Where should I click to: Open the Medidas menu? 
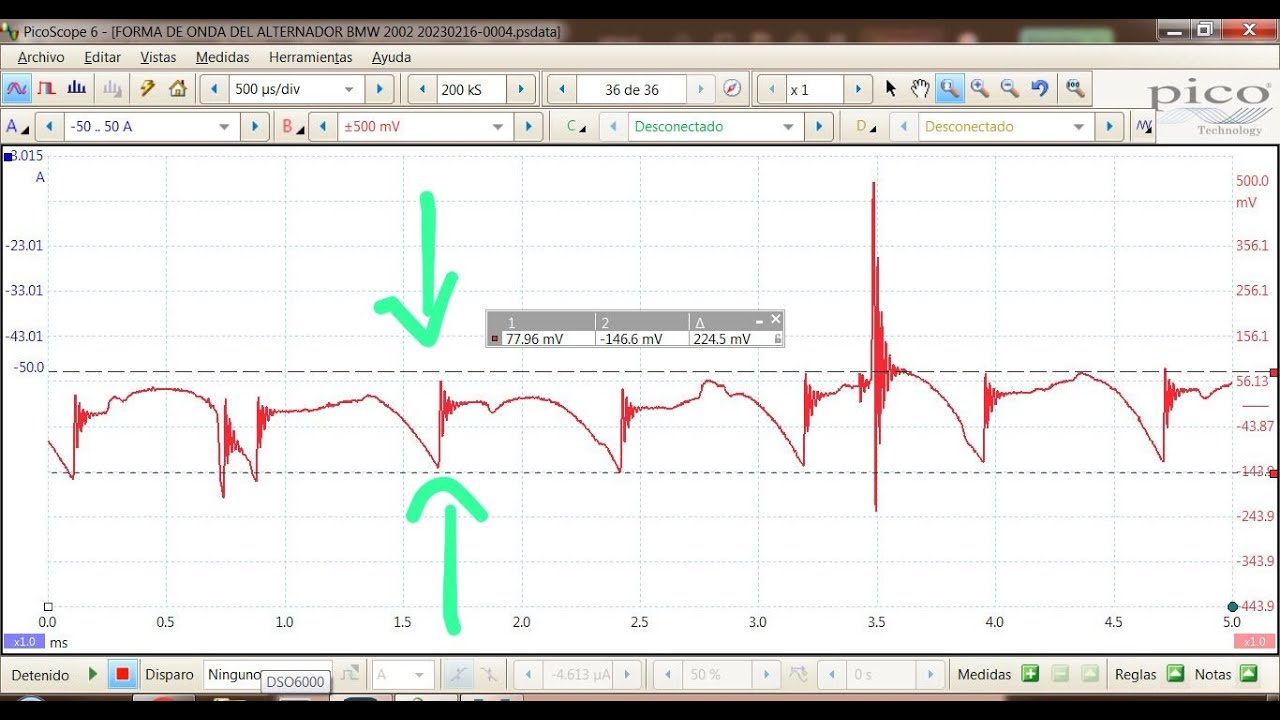click(x=223, y=58)
